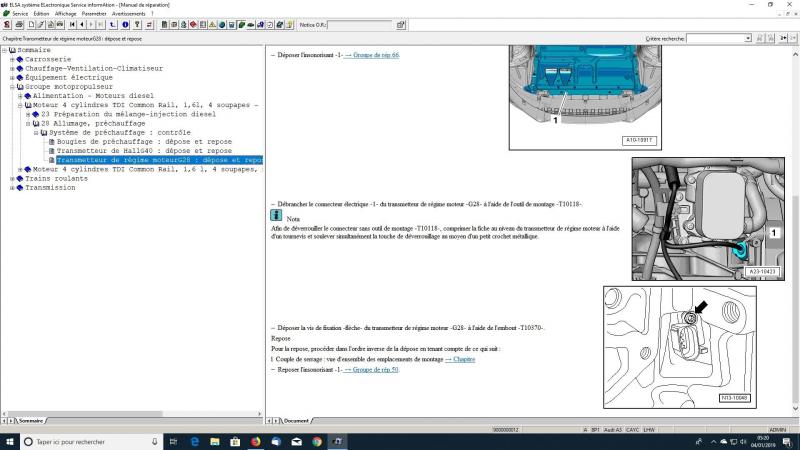Click the first icon in ELSA toolbar
The height and width of the screenshot is (450, 800).
pos(7,24)
